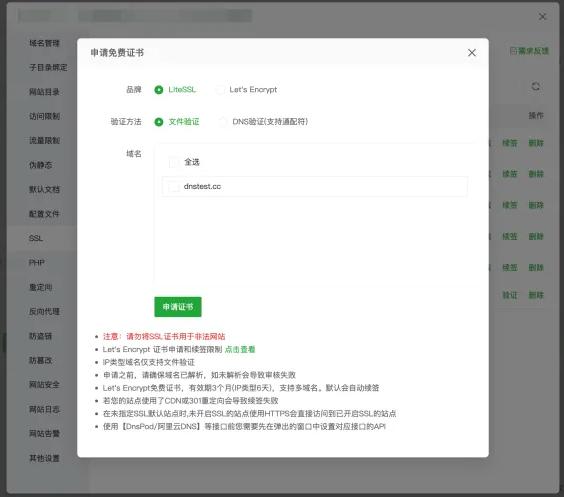Open 网站安全 in the sidebar
564x497 pixels.
pos(44,384)
